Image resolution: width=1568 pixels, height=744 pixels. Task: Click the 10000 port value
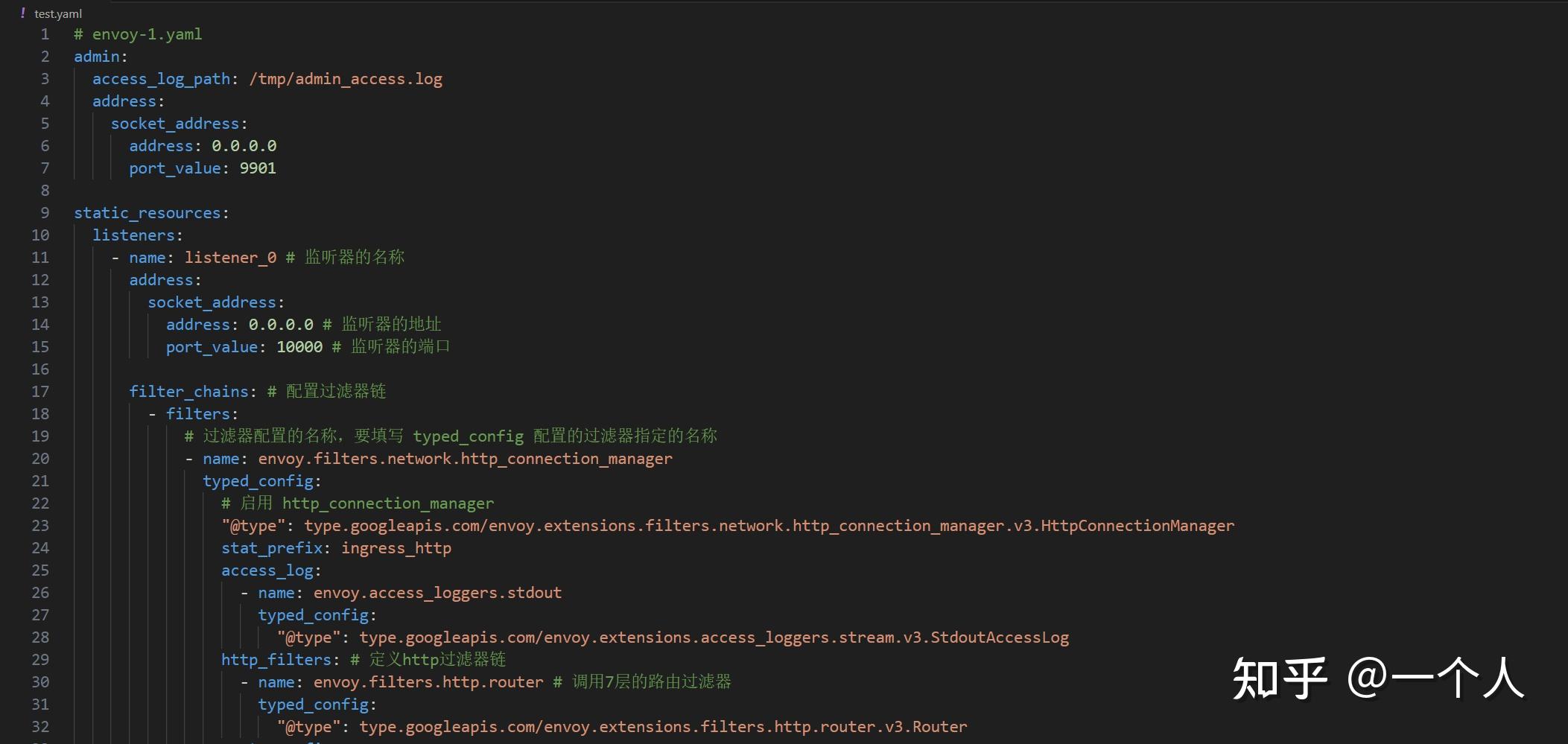tap(299, 347)
